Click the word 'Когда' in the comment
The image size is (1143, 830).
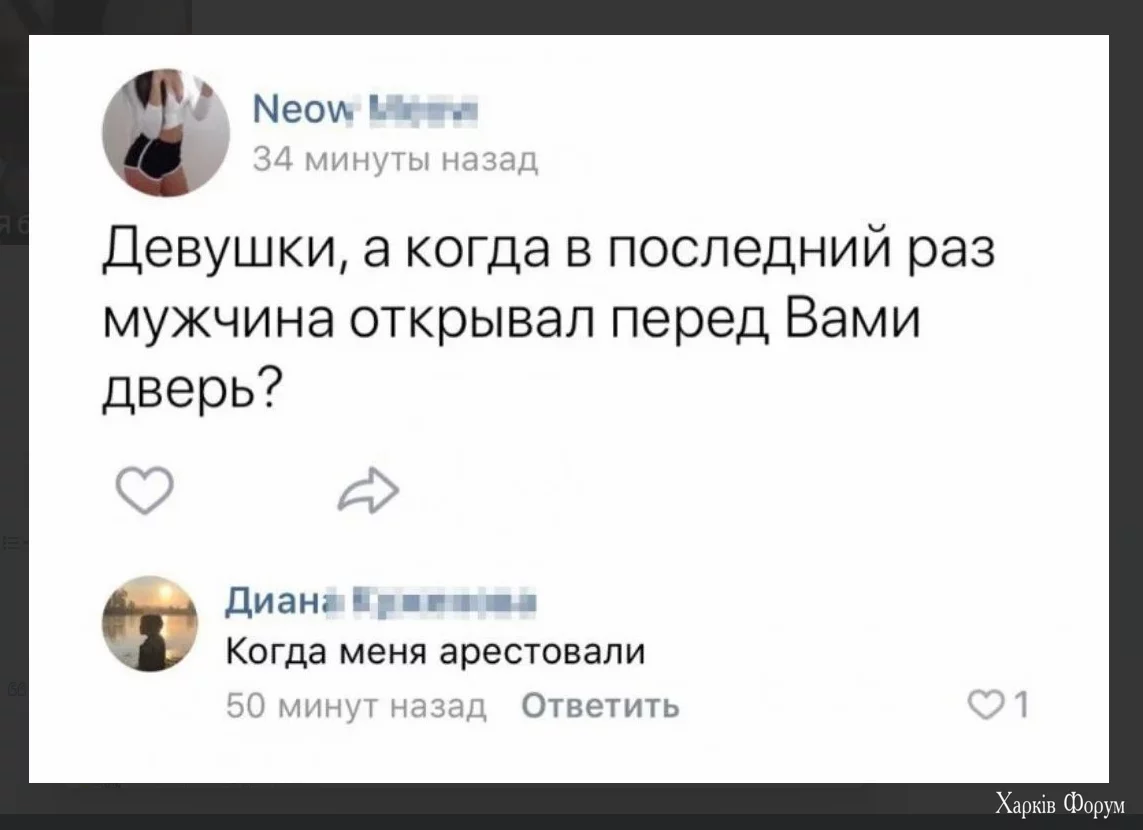pos(268,653)
